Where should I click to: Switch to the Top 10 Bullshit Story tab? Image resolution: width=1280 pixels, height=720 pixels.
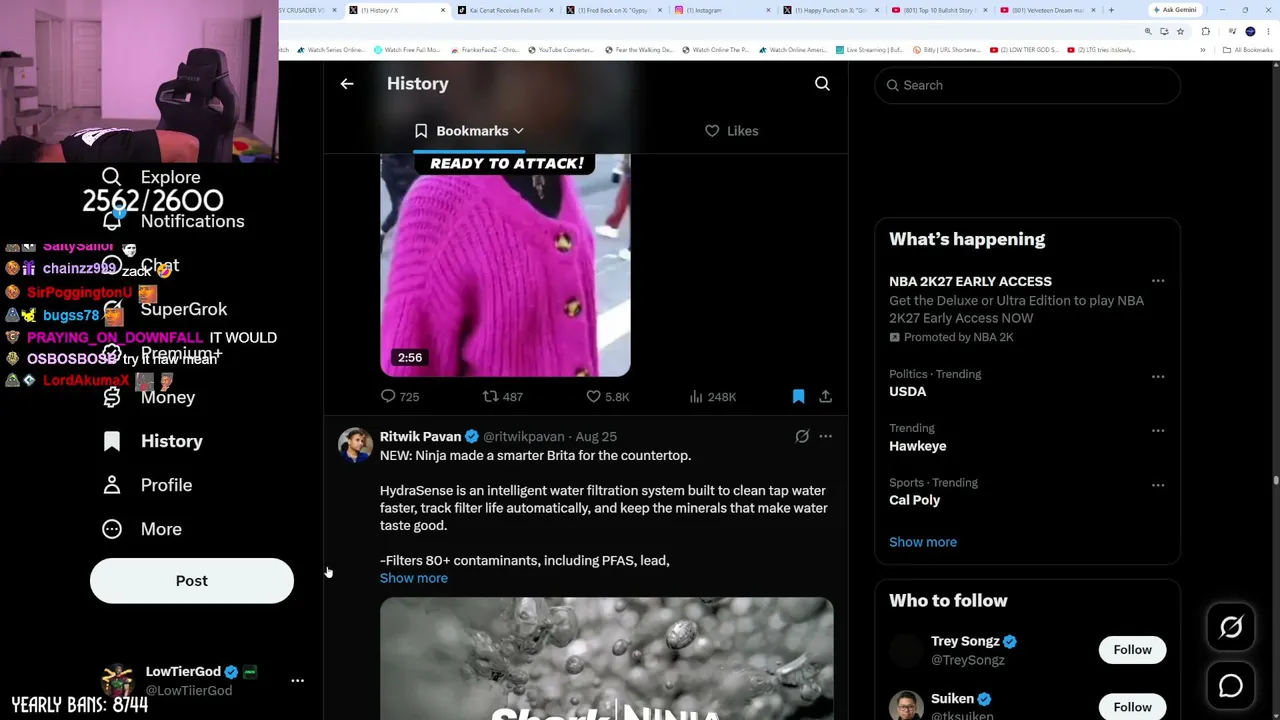click(937, 10)
